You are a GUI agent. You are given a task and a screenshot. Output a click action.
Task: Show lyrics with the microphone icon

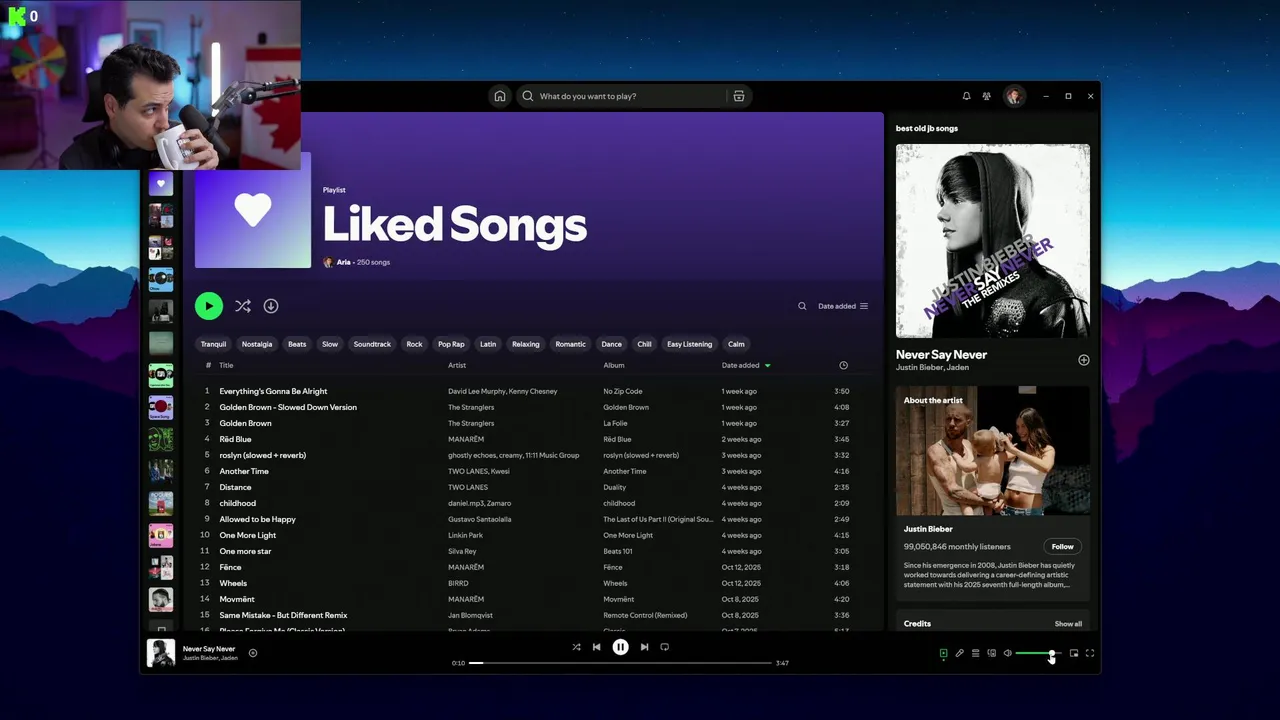[959, 653]
